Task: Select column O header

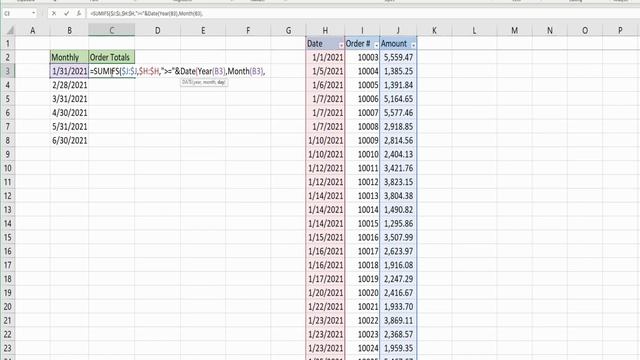Action: tap(585, 30)
